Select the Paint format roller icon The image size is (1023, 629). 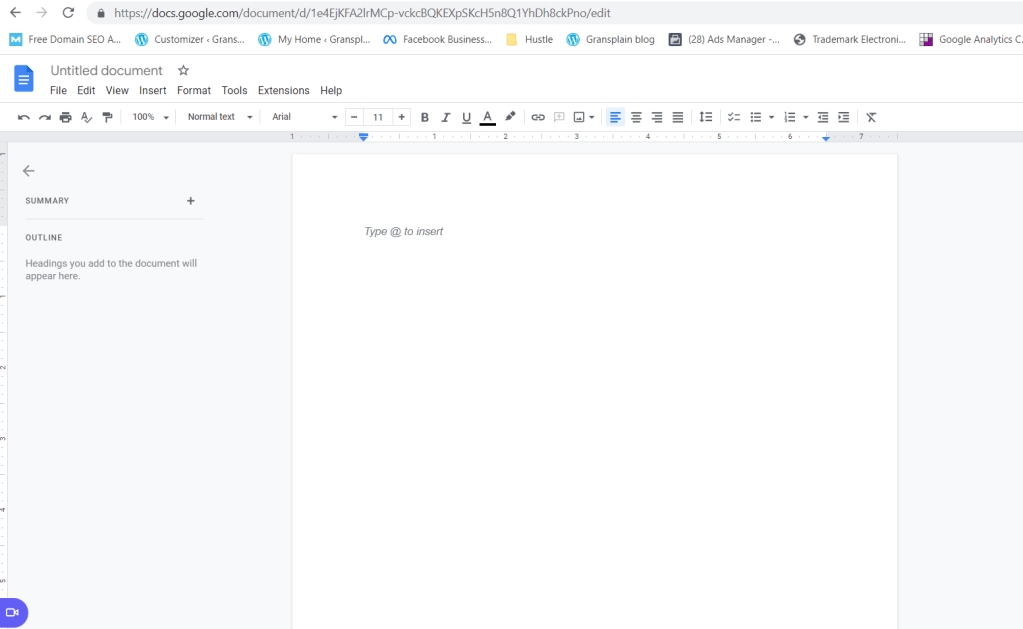107,117
